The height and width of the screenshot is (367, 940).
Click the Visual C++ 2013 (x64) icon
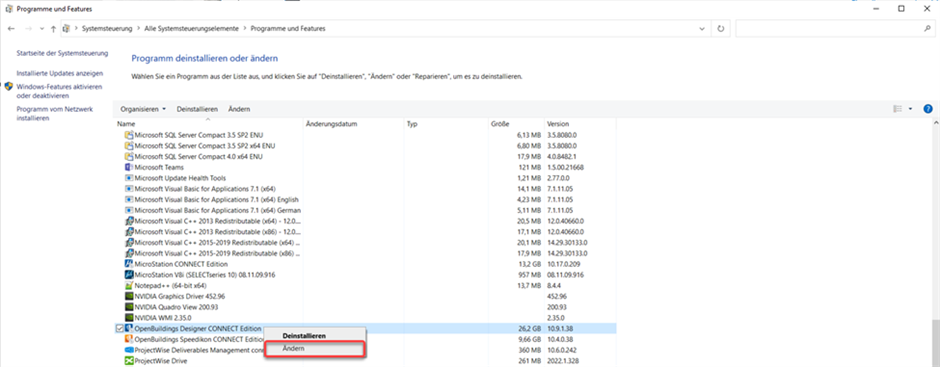(128, 221)
